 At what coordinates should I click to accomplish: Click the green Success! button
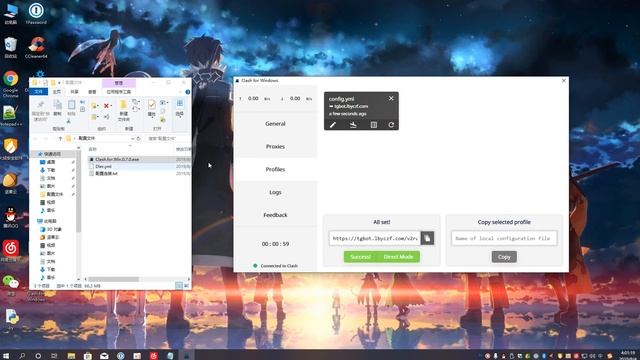pos(360,257)
